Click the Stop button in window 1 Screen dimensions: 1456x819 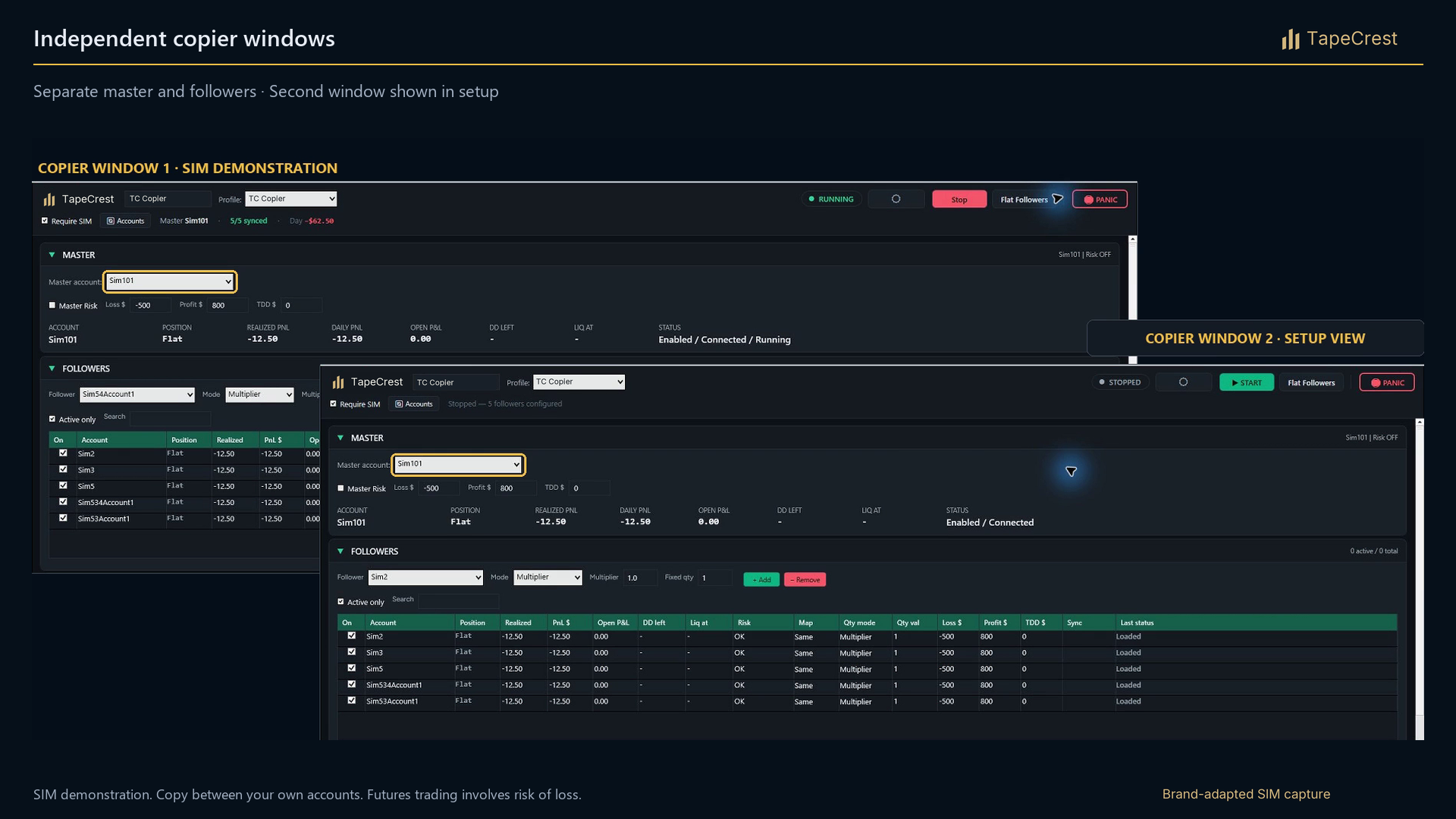click(959, 199)
